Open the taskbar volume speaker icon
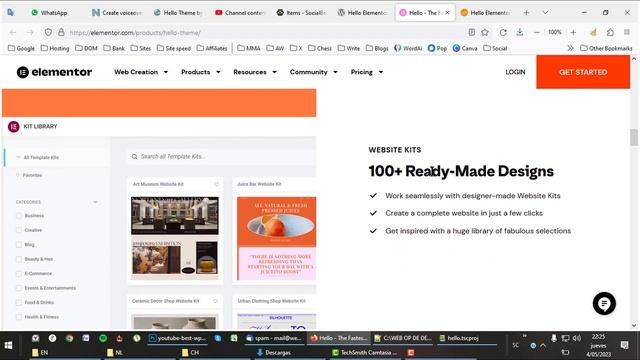Viewport: 640px width, 360px height. [577, 338]
